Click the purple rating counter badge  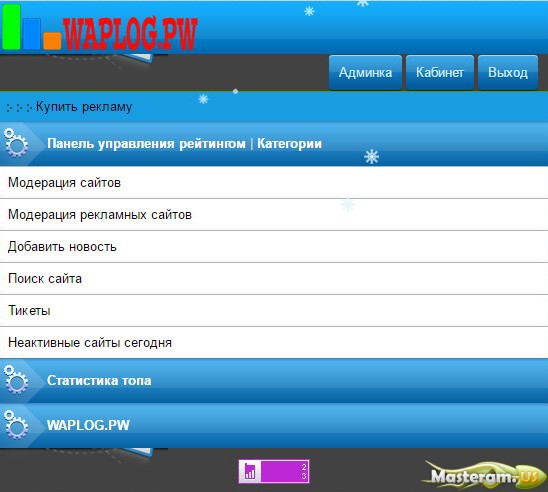pos(274,471)
